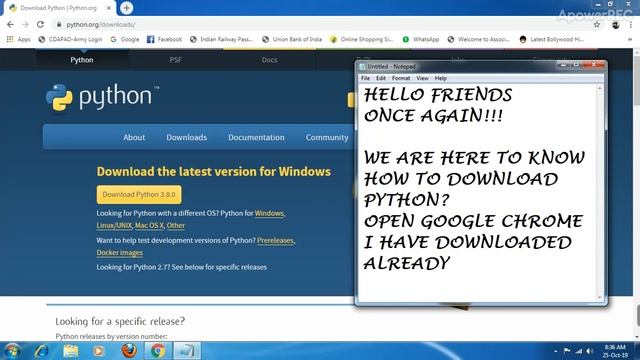Click the address bar URL

coord(101,24)
